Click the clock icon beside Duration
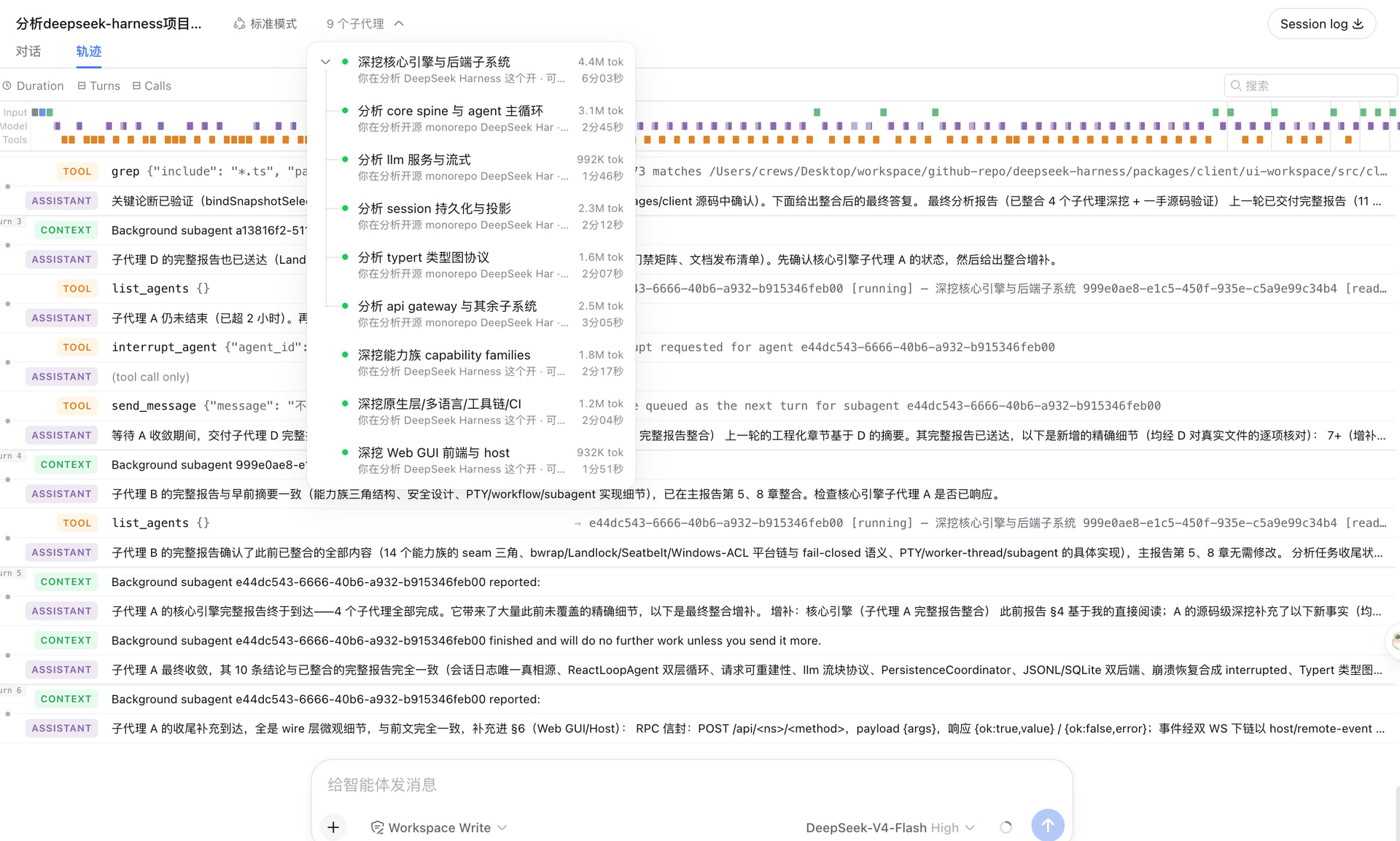 tap(7, 86)
